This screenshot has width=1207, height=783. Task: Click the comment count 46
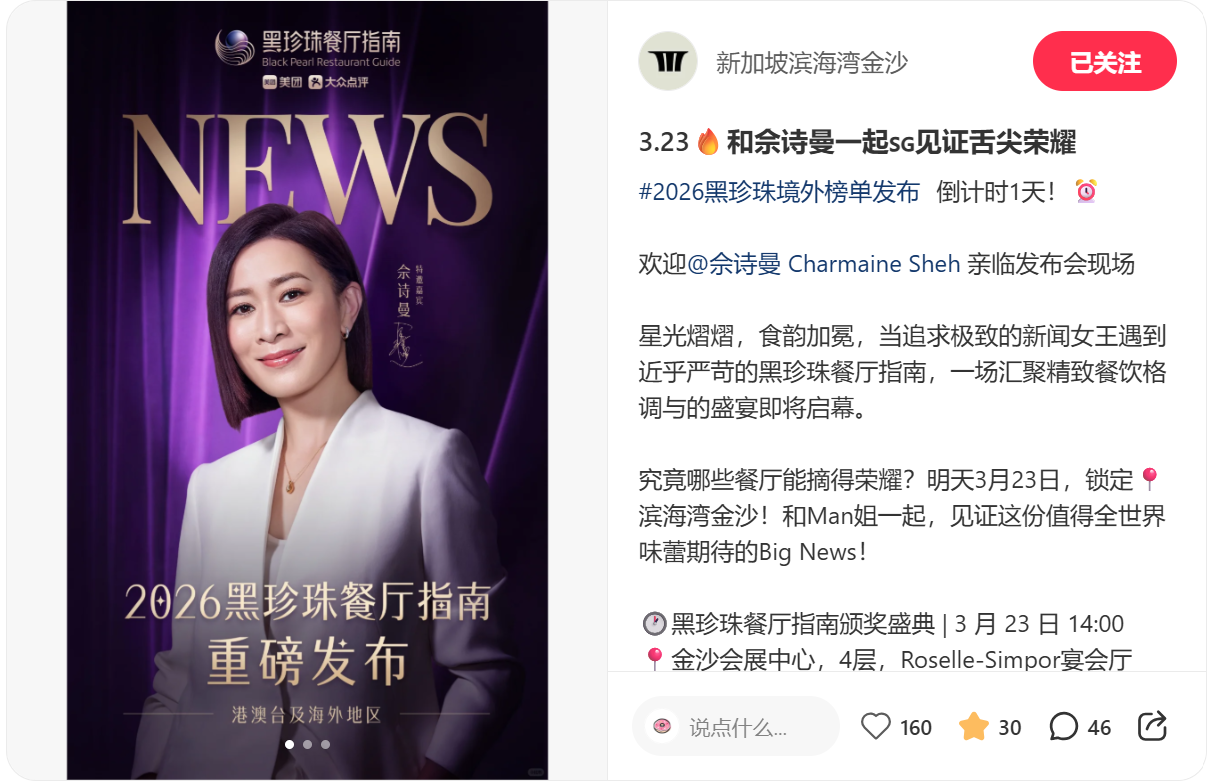(1099, 728)
